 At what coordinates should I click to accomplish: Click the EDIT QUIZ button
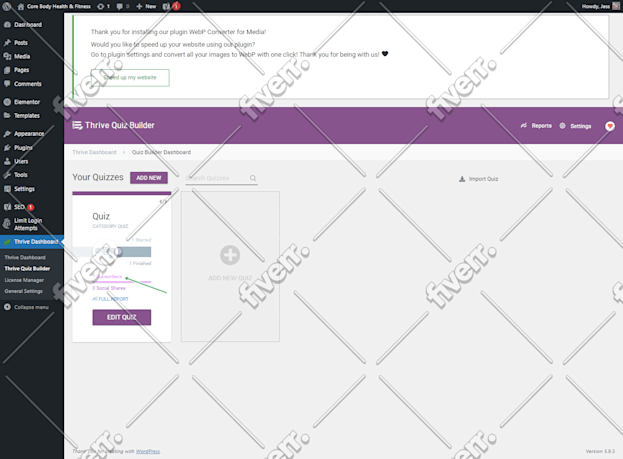click(122, 317)
